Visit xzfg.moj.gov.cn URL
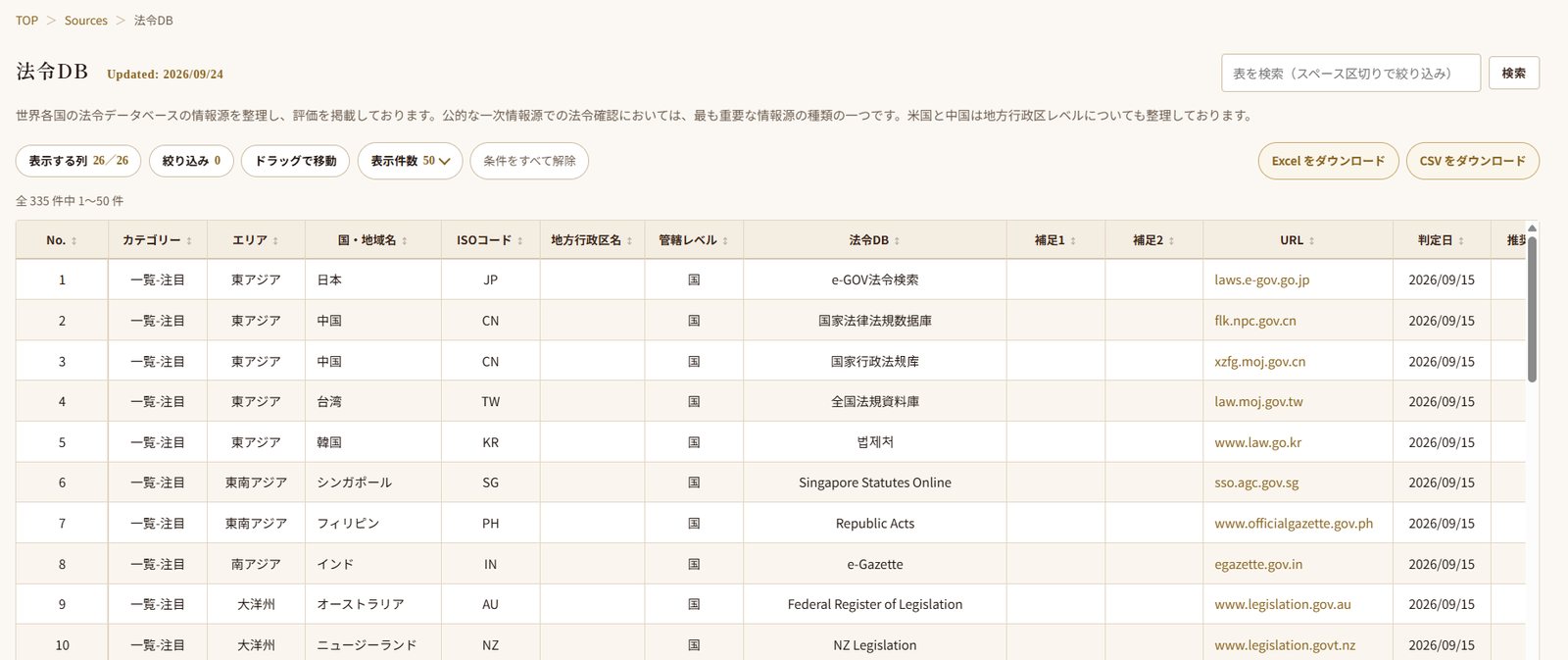 [x=1260, y=362]
